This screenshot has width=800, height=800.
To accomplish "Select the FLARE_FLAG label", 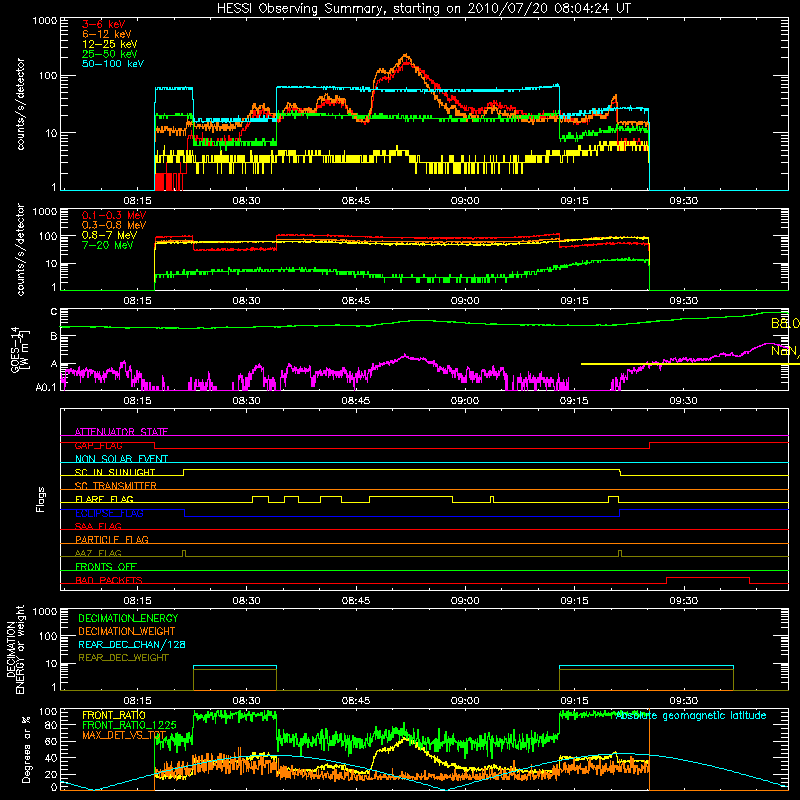I will click(104, 499).
